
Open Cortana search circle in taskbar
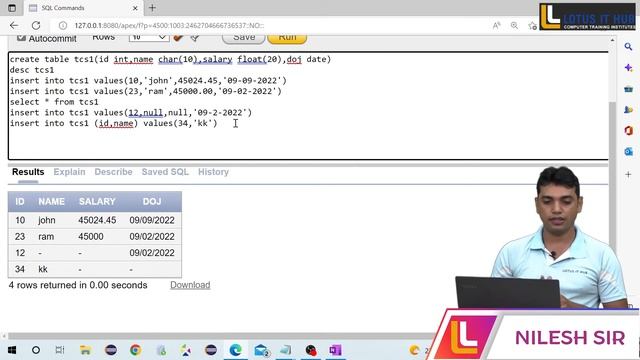36,350
